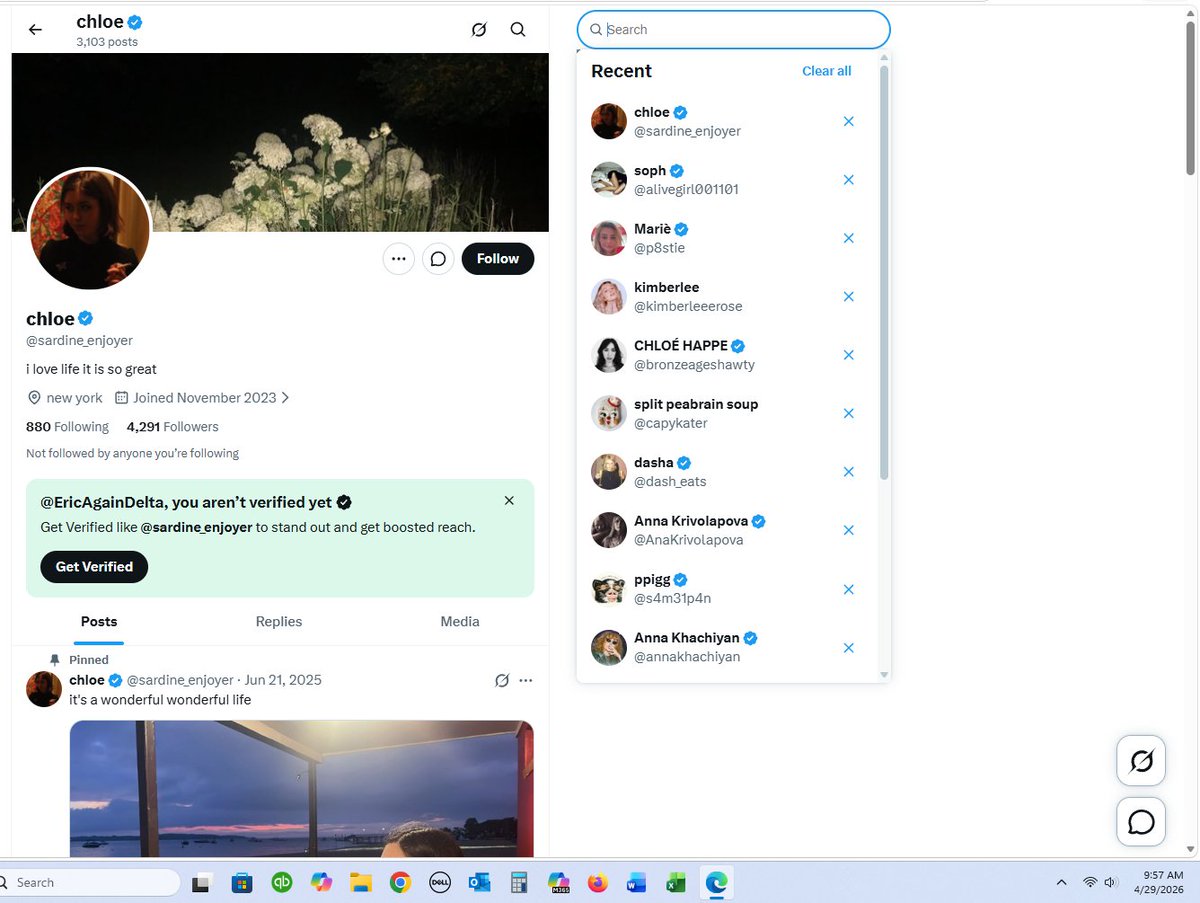
Task: Open direct message to chloe
Action: point(438,259)
